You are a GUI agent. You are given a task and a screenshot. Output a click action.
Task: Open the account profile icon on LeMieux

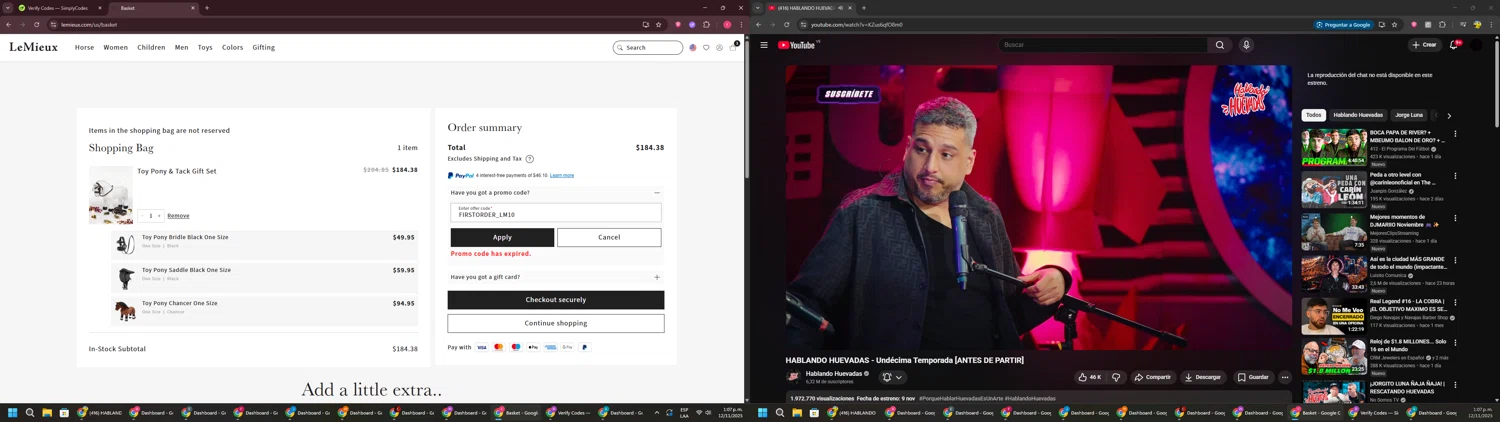coord(720,47)
